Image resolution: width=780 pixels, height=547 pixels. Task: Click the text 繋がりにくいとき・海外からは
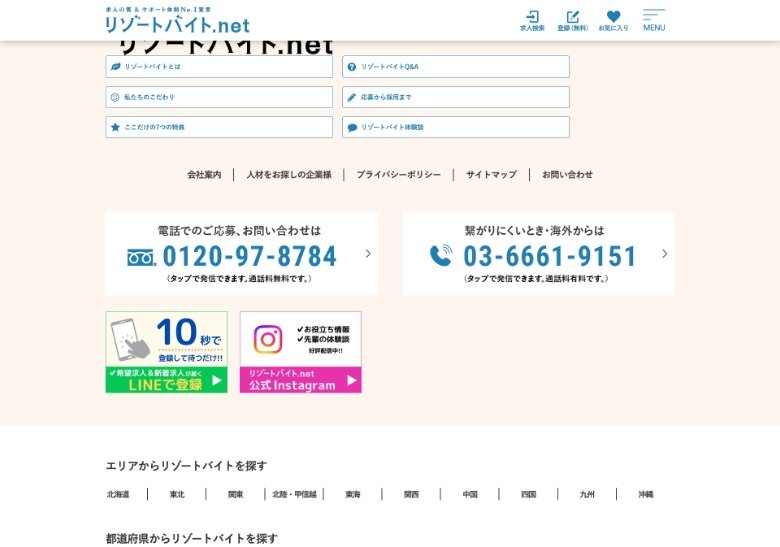point(534,231)
